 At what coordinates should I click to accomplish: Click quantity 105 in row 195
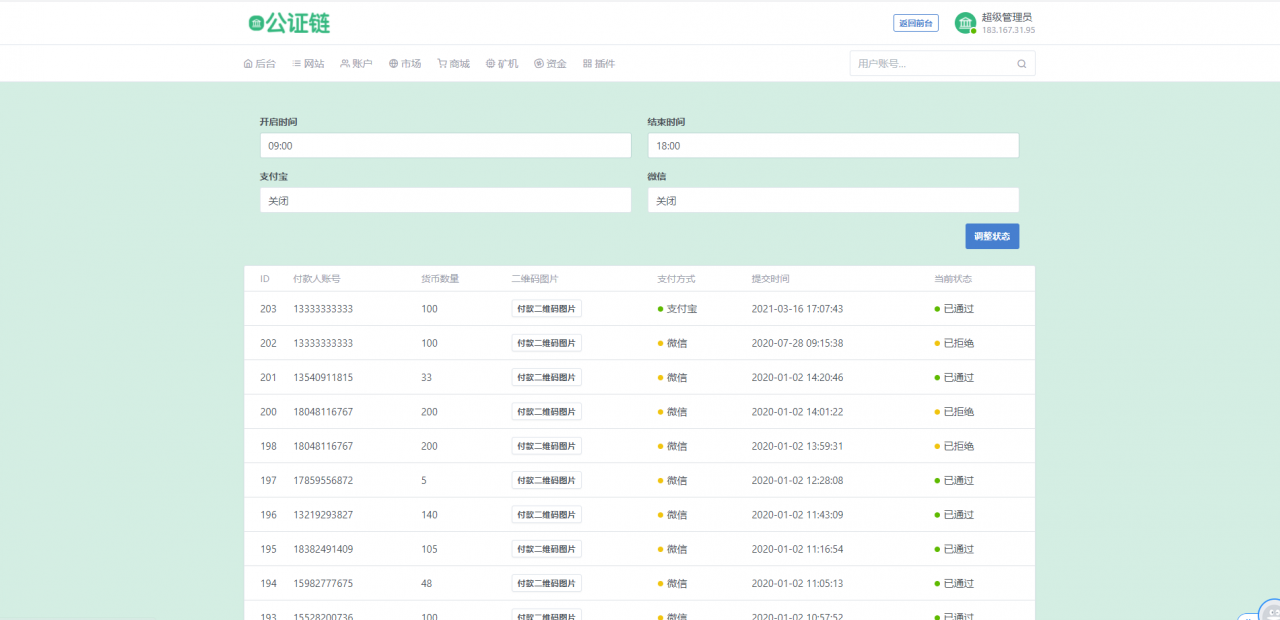[429, 549]
